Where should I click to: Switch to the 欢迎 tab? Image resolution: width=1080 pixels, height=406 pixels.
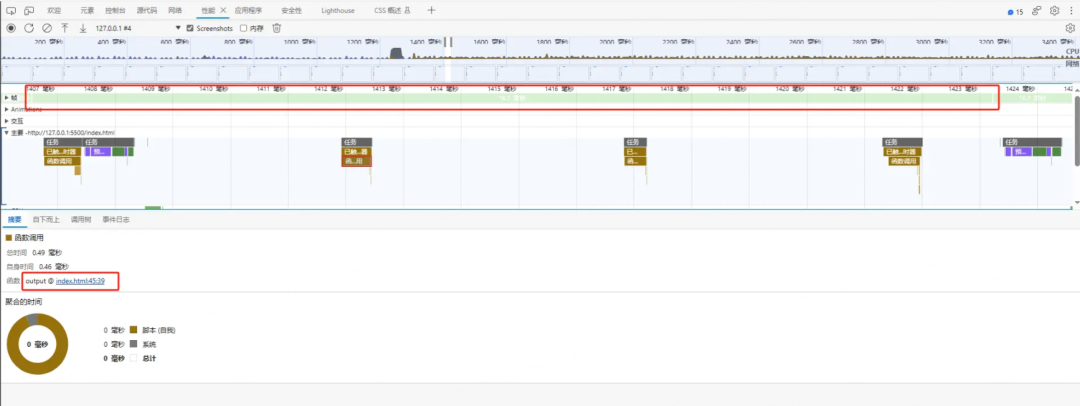pos(53,11)
